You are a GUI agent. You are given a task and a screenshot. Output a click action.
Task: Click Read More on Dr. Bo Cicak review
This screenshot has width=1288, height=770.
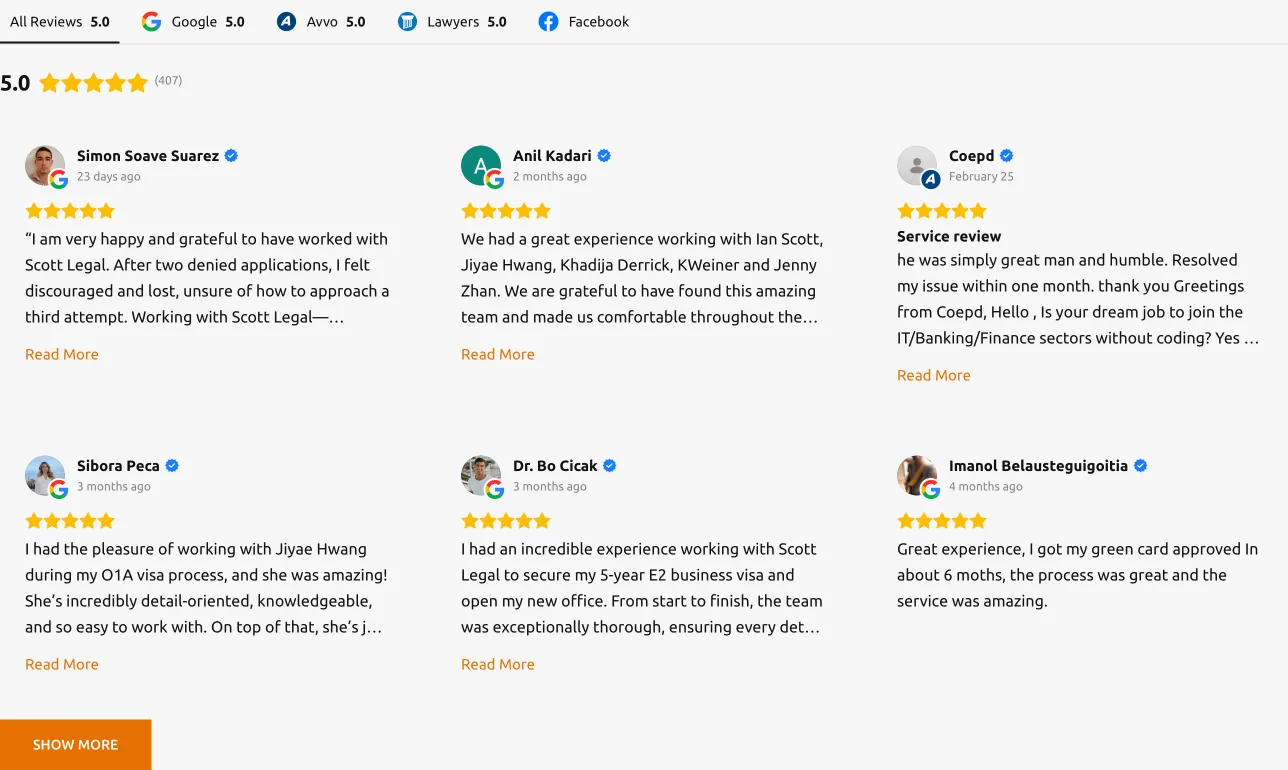coord(498,664)
